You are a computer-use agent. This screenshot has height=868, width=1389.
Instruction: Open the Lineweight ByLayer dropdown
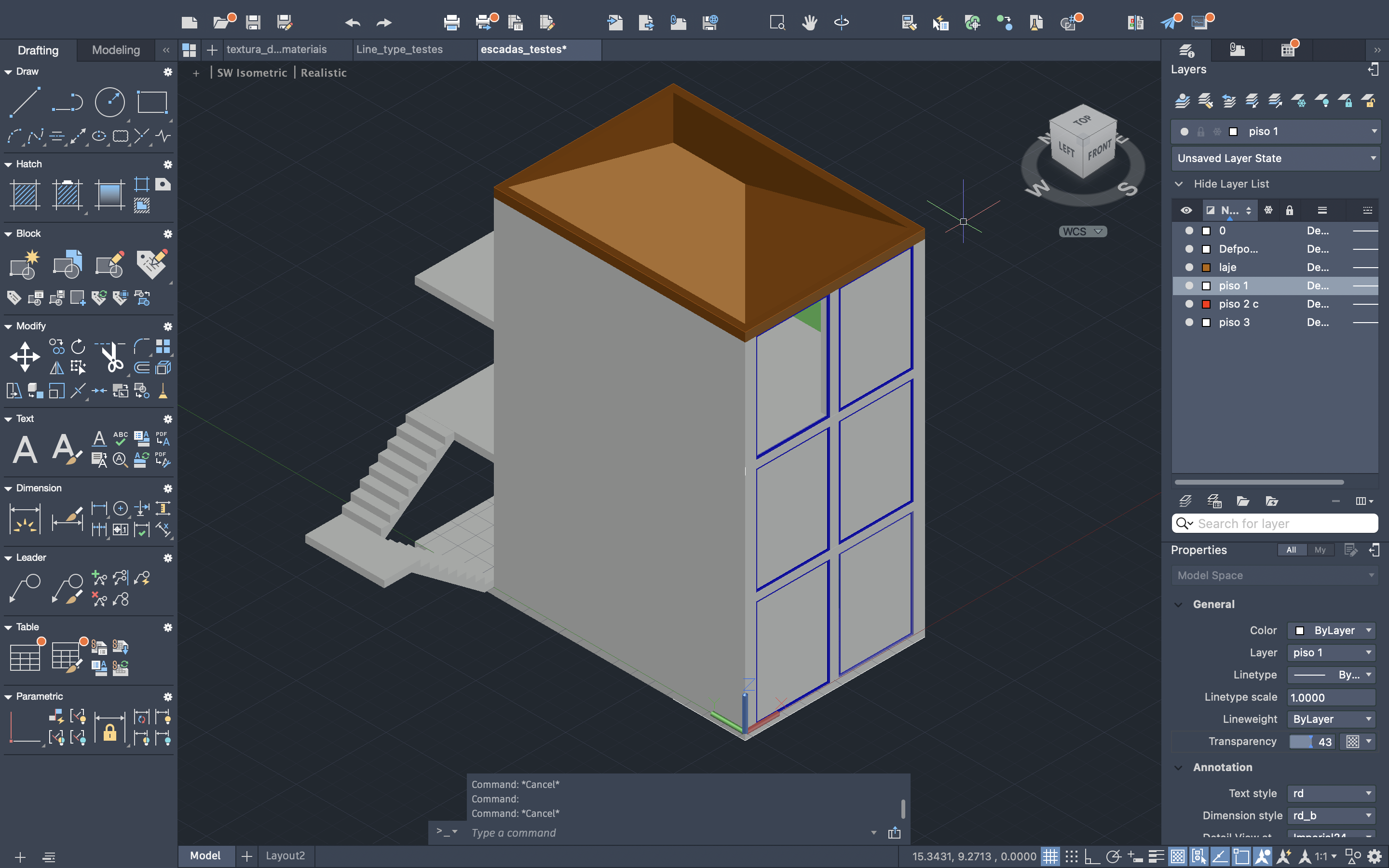(1331, 719)
